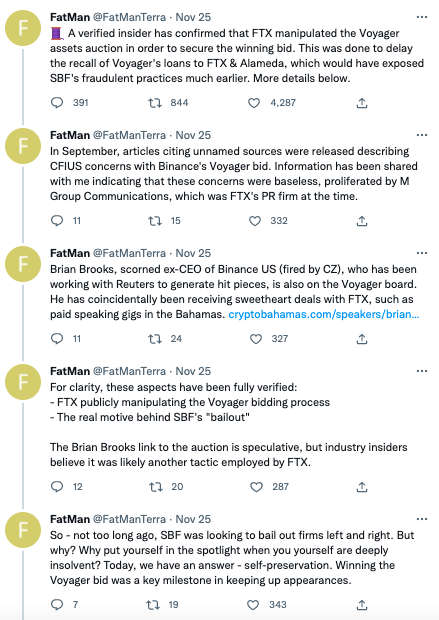Open the F avatar on the Brian Brooks tweet
Viewport: 439px width, 620px height.
pyautogui.click(x=23, y=264)
